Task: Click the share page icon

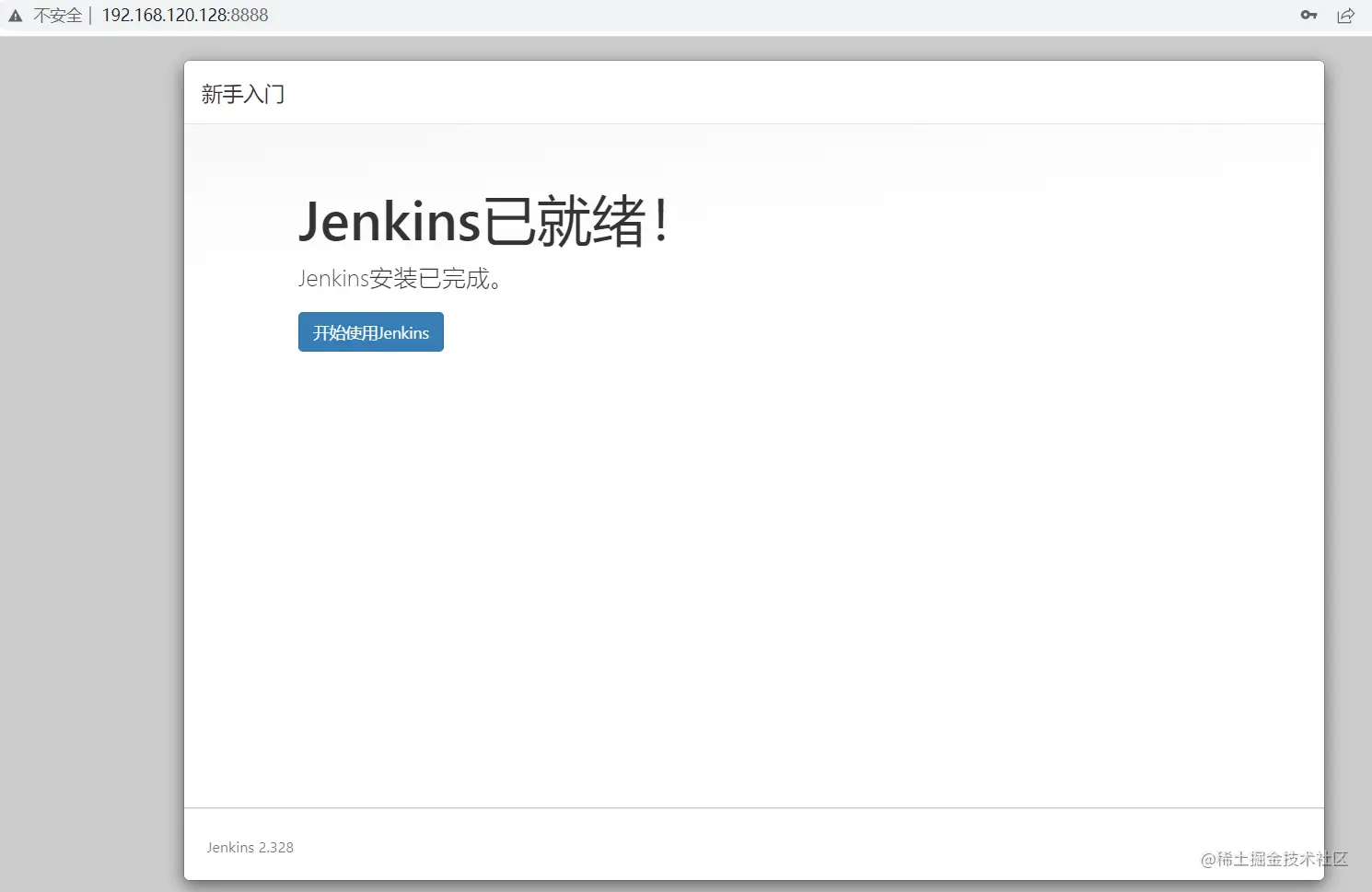Action: [1346, 16]
